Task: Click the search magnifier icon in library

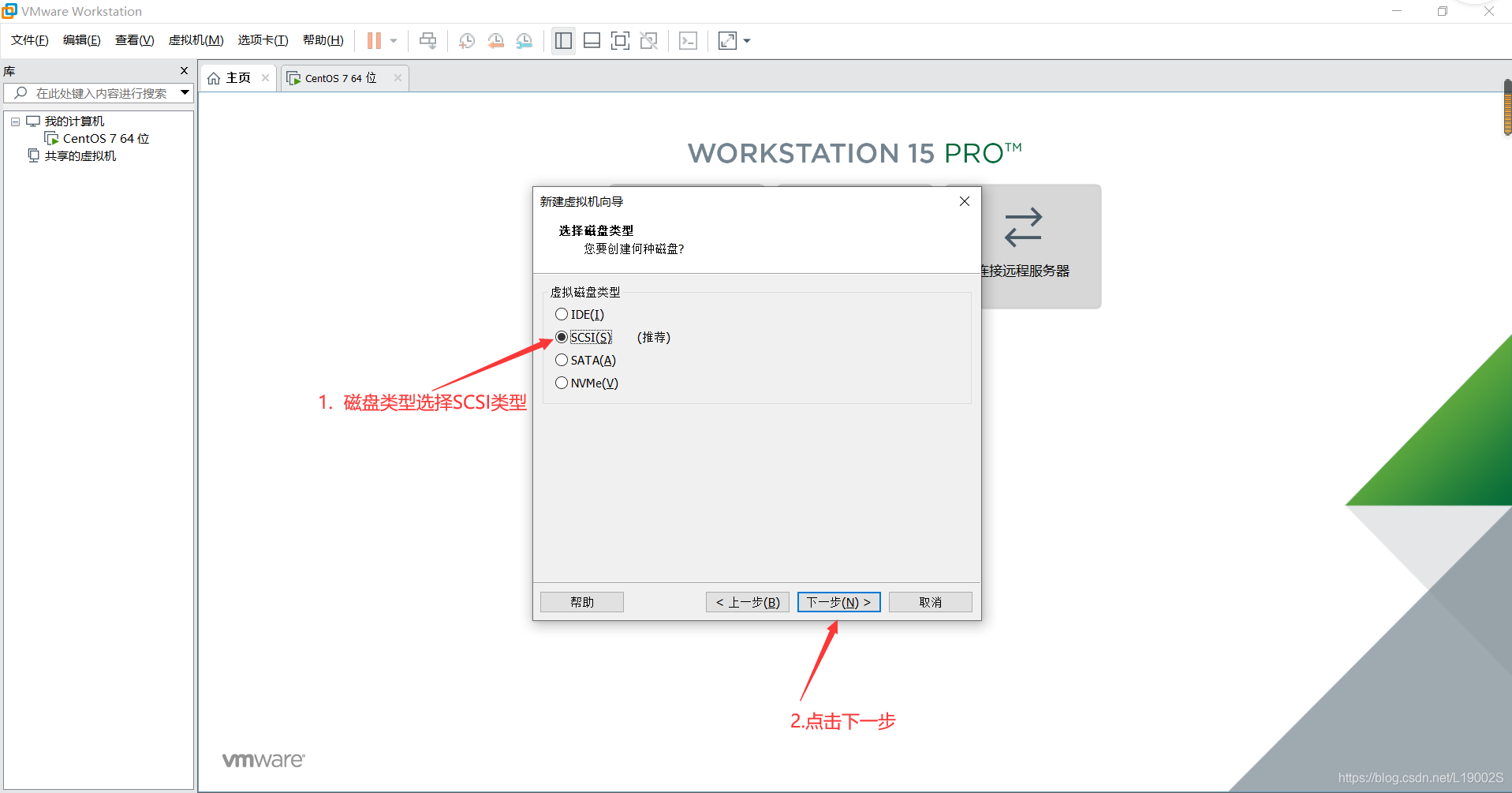Action: tap(21, 93)
